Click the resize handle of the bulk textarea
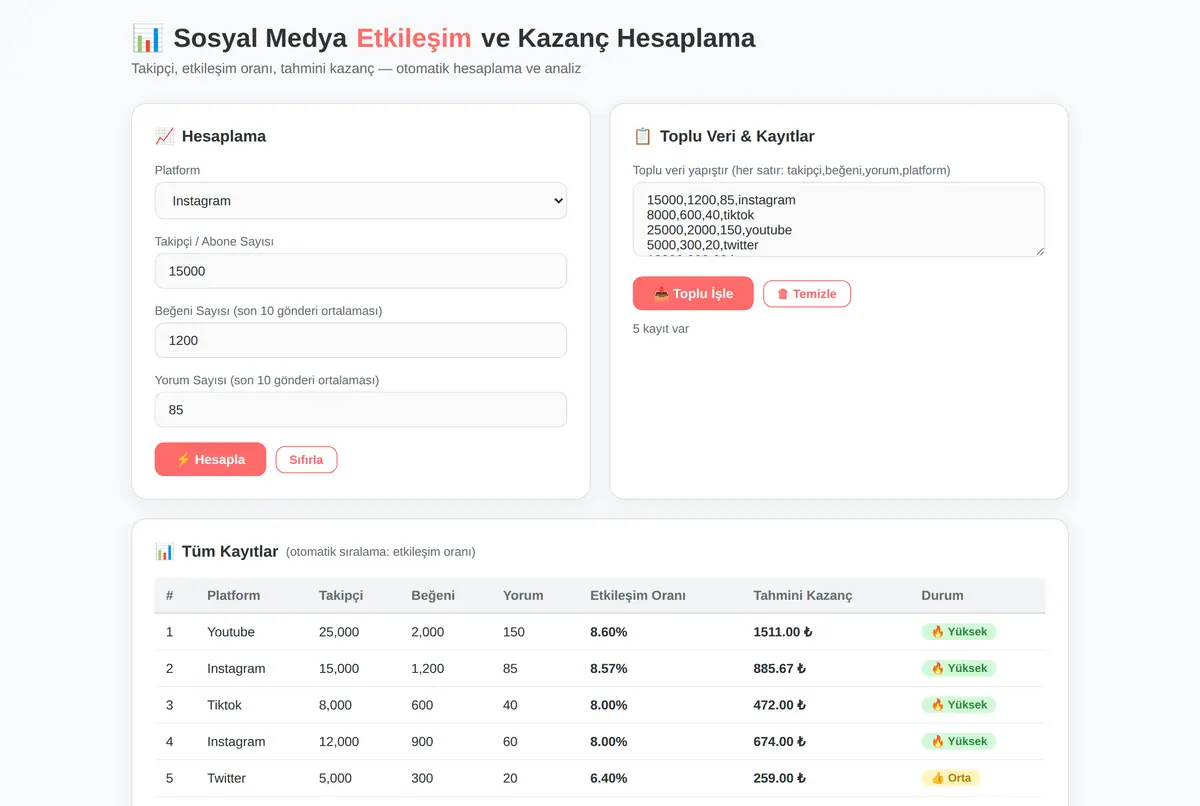 (x=1039, y=251)
